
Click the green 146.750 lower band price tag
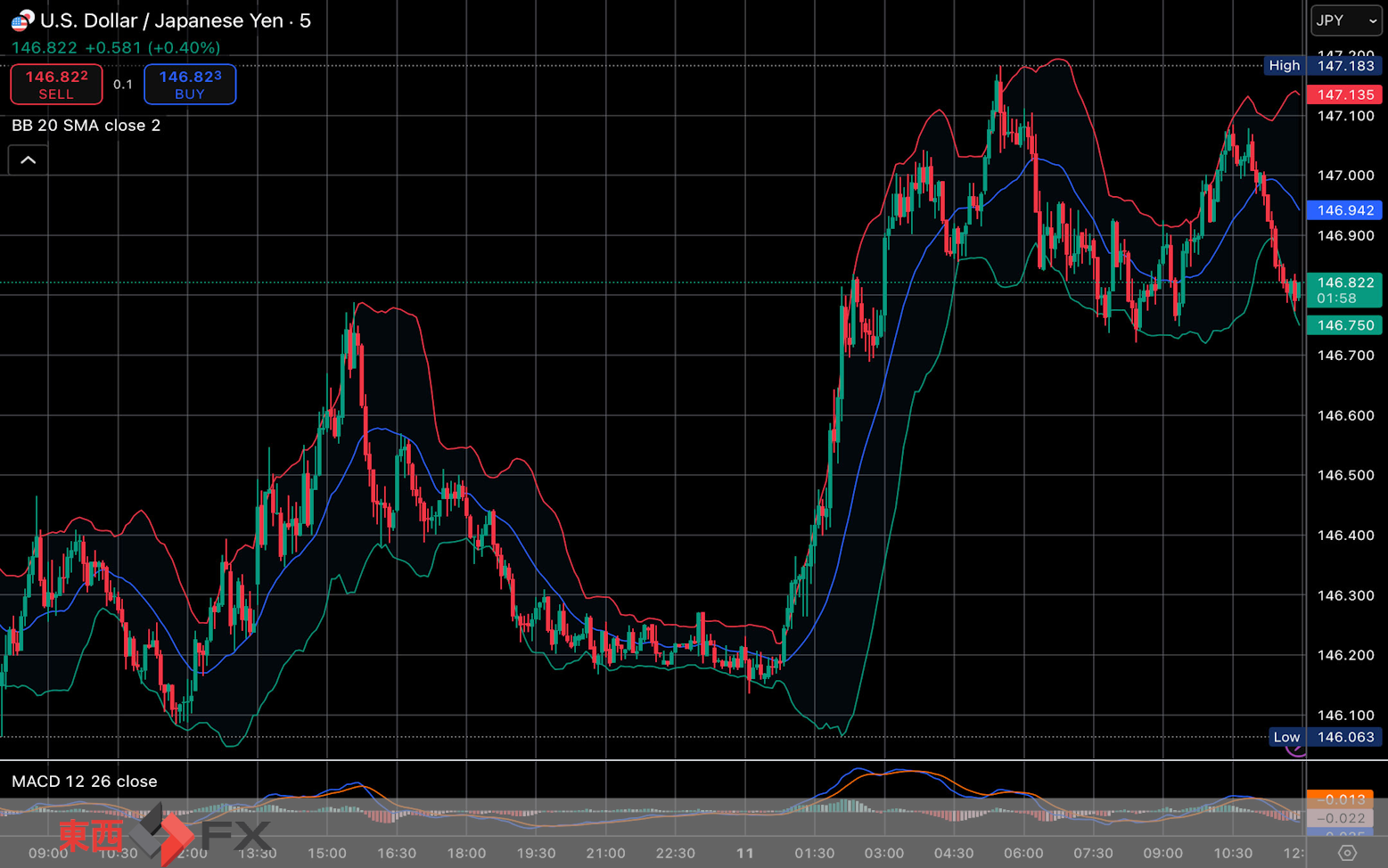click(1345, 325)
